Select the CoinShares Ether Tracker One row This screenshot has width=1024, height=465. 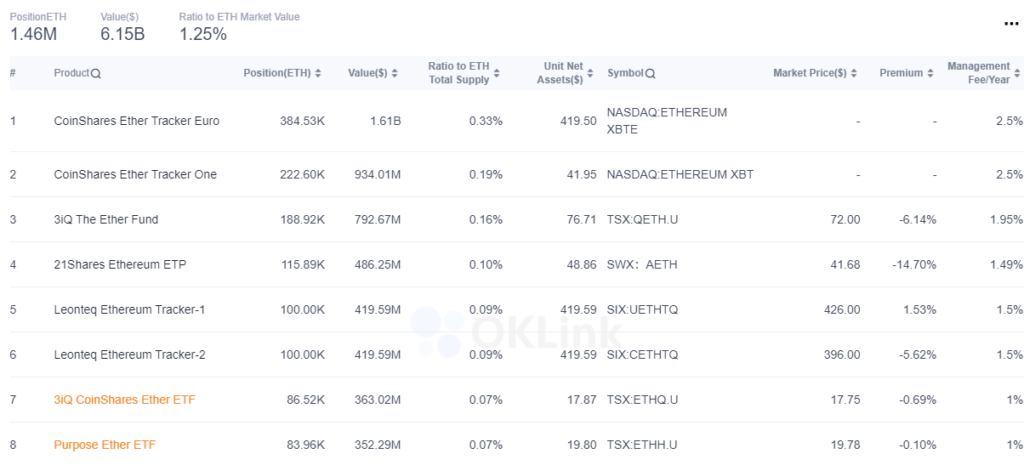point(512,174)
